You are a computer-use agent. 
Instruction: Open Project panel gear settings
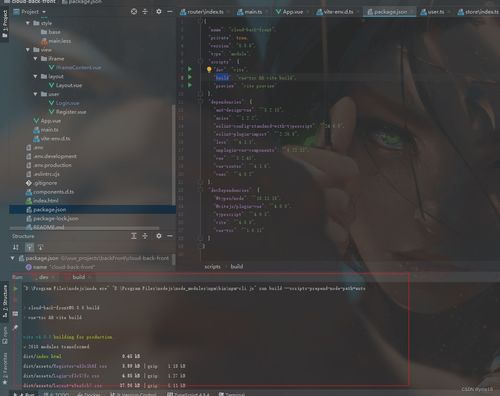coord(159,12)
